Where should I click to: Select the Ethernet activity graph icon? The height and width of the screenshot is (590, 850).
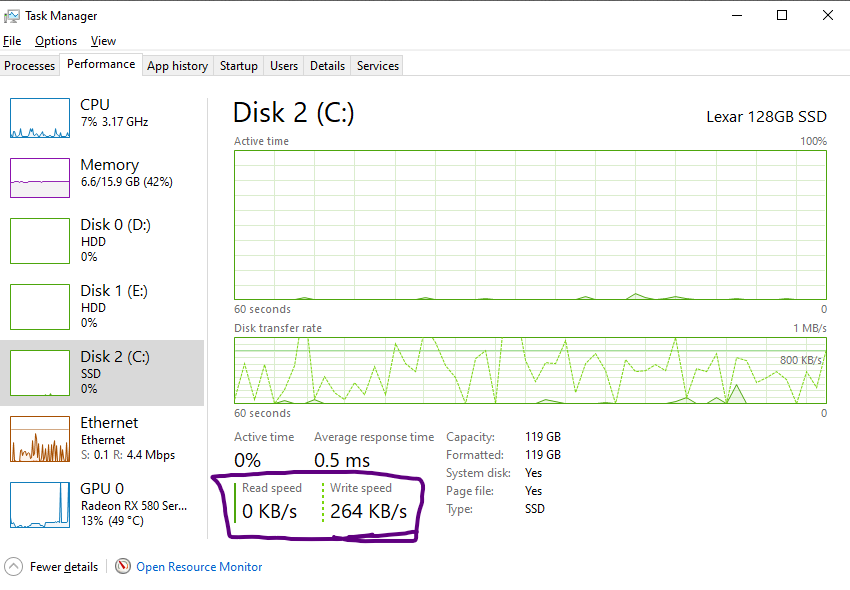pyautogui.click(x=39, y=439)
